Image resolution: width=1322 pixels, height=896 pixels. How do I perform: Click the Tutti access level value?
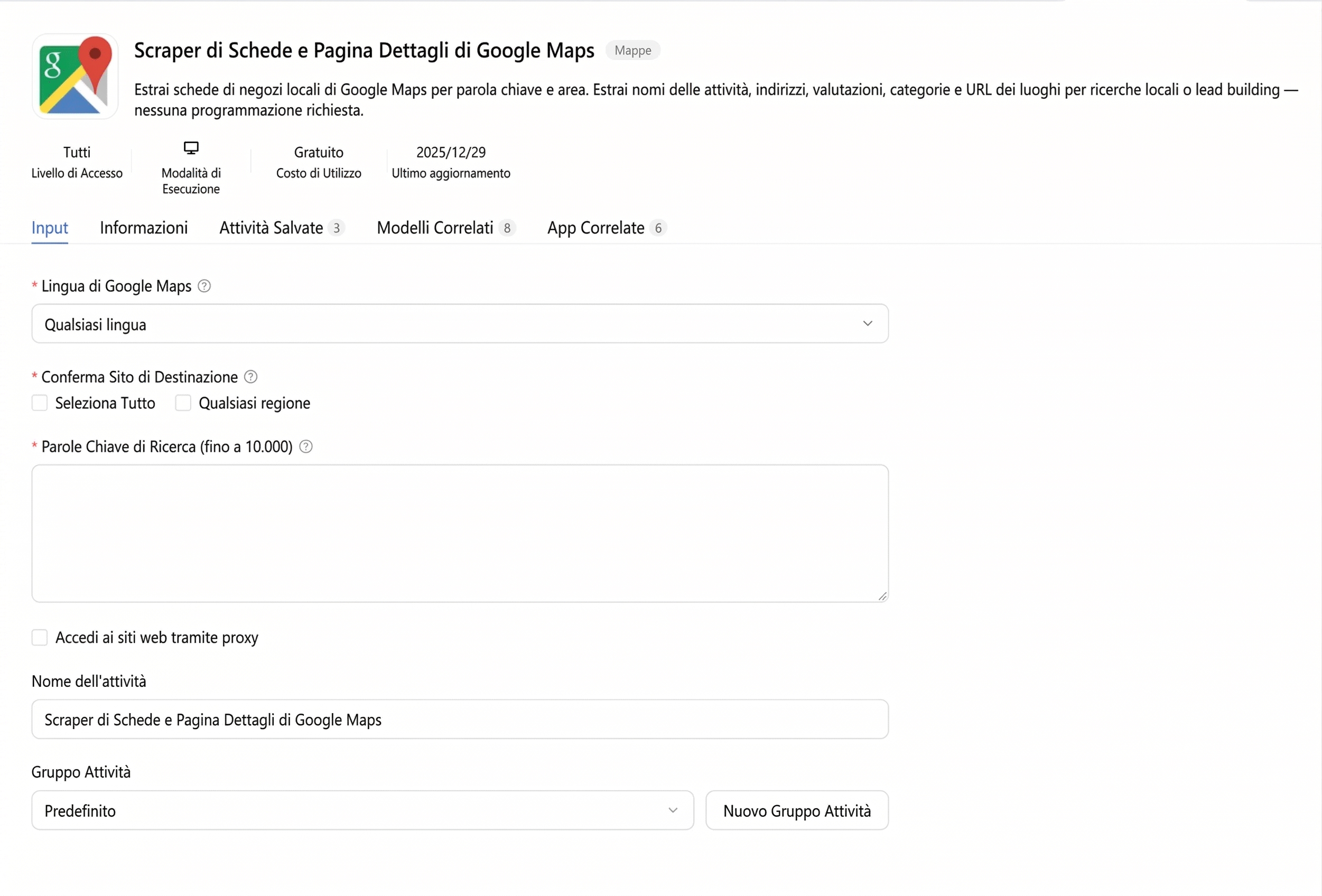[77, 153]
